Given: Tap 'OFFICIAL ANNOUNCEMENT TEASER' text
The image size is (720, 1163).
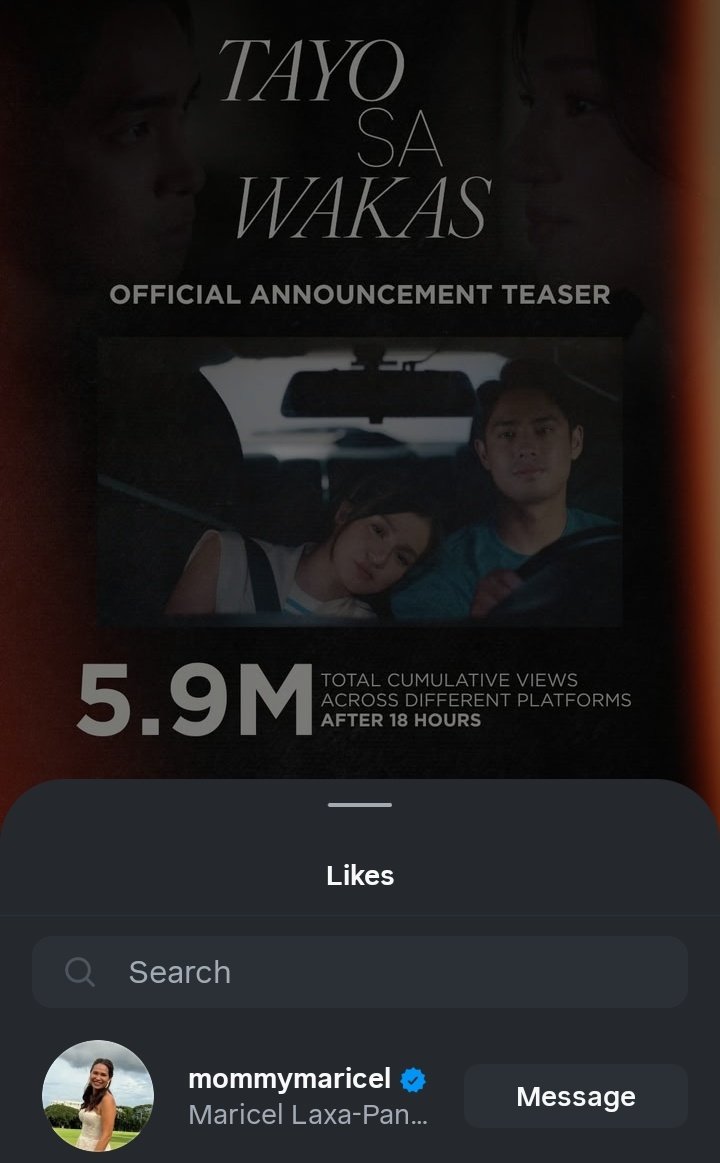Looking at the screenshot, I should pyautogui.click(x=360, y=294).
